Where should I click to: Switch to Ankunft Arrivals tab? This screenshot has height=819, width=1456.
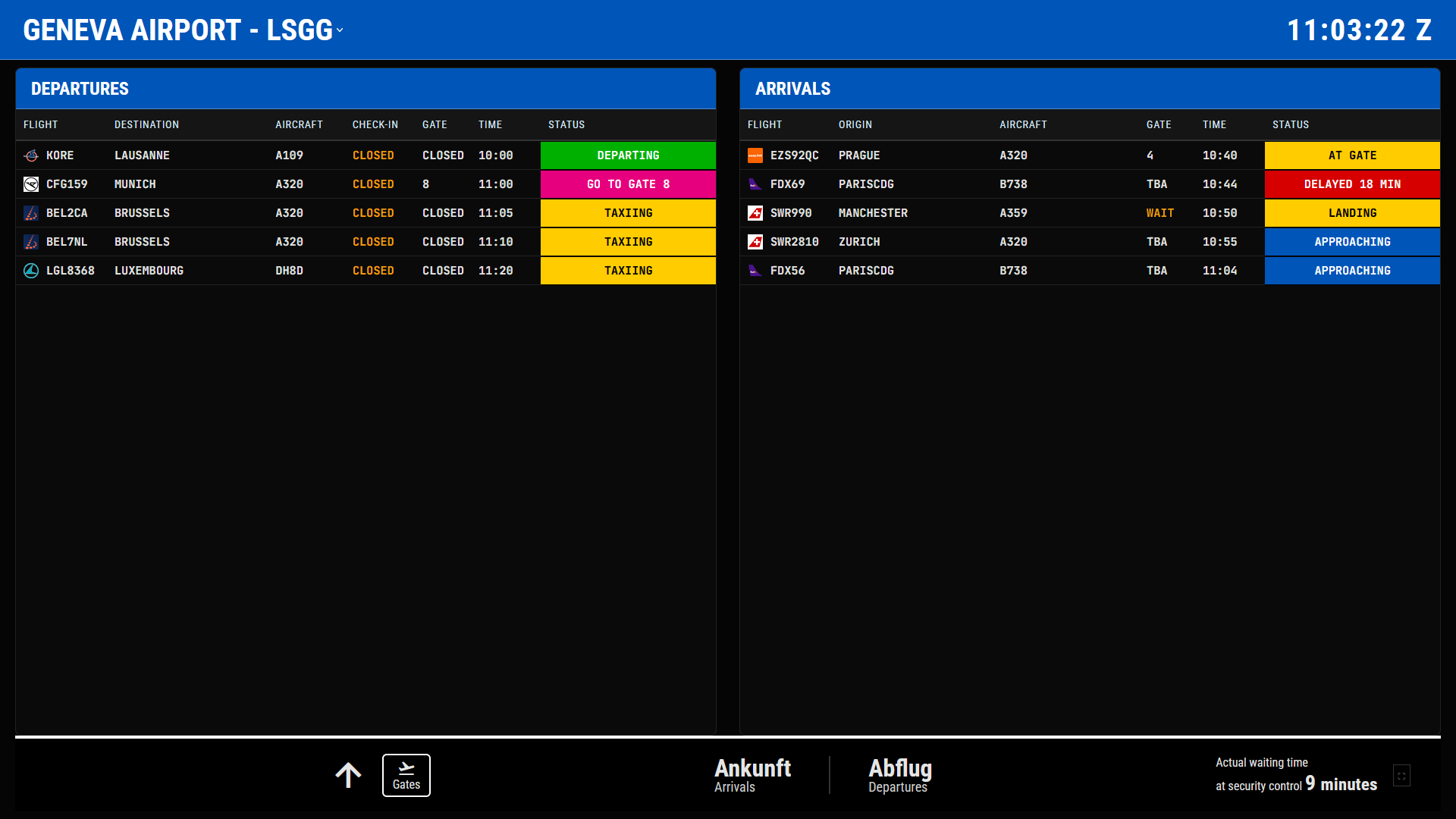pos(752,775)
